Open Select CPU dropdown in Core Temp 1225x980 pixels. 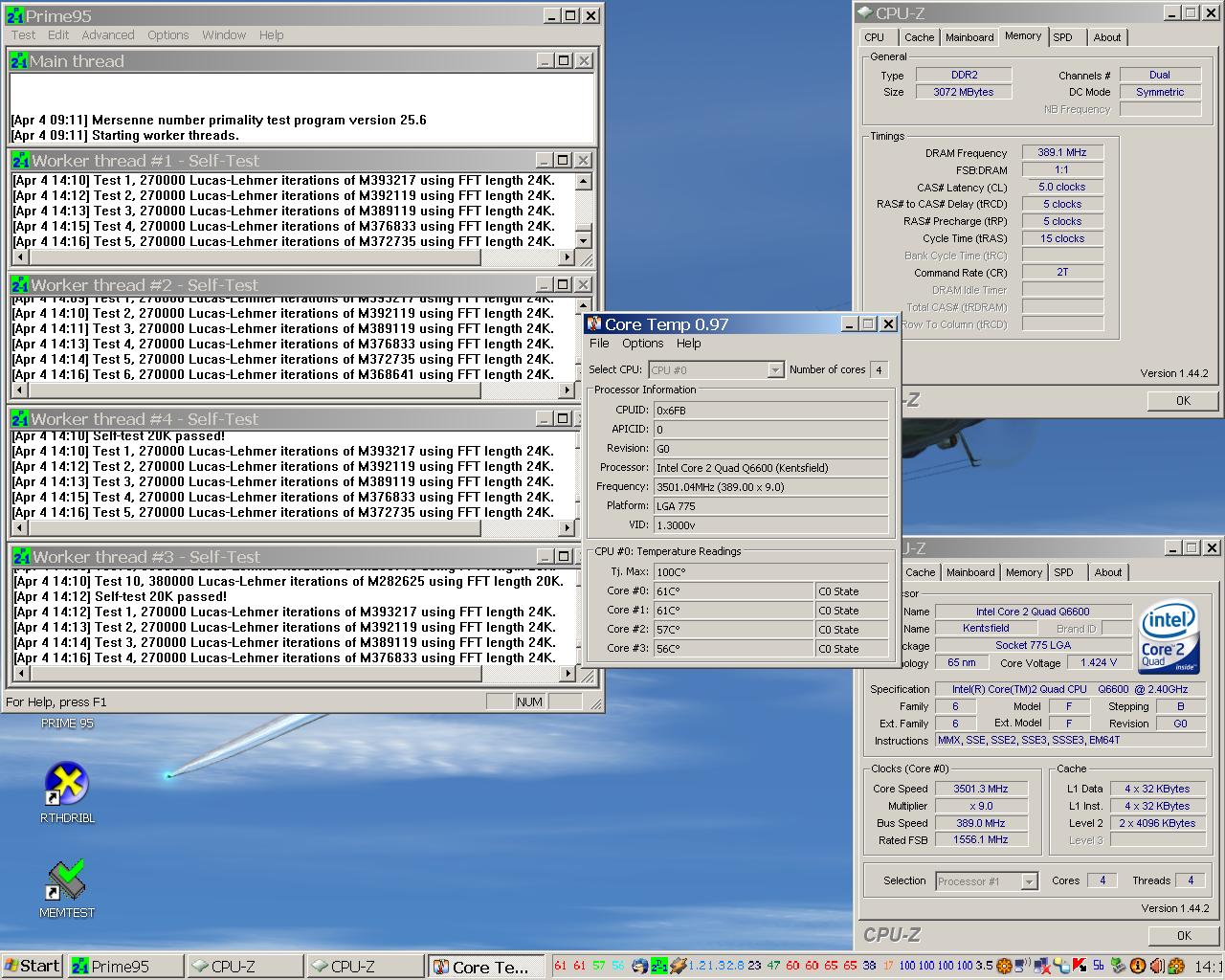click(x=776, y=369)
